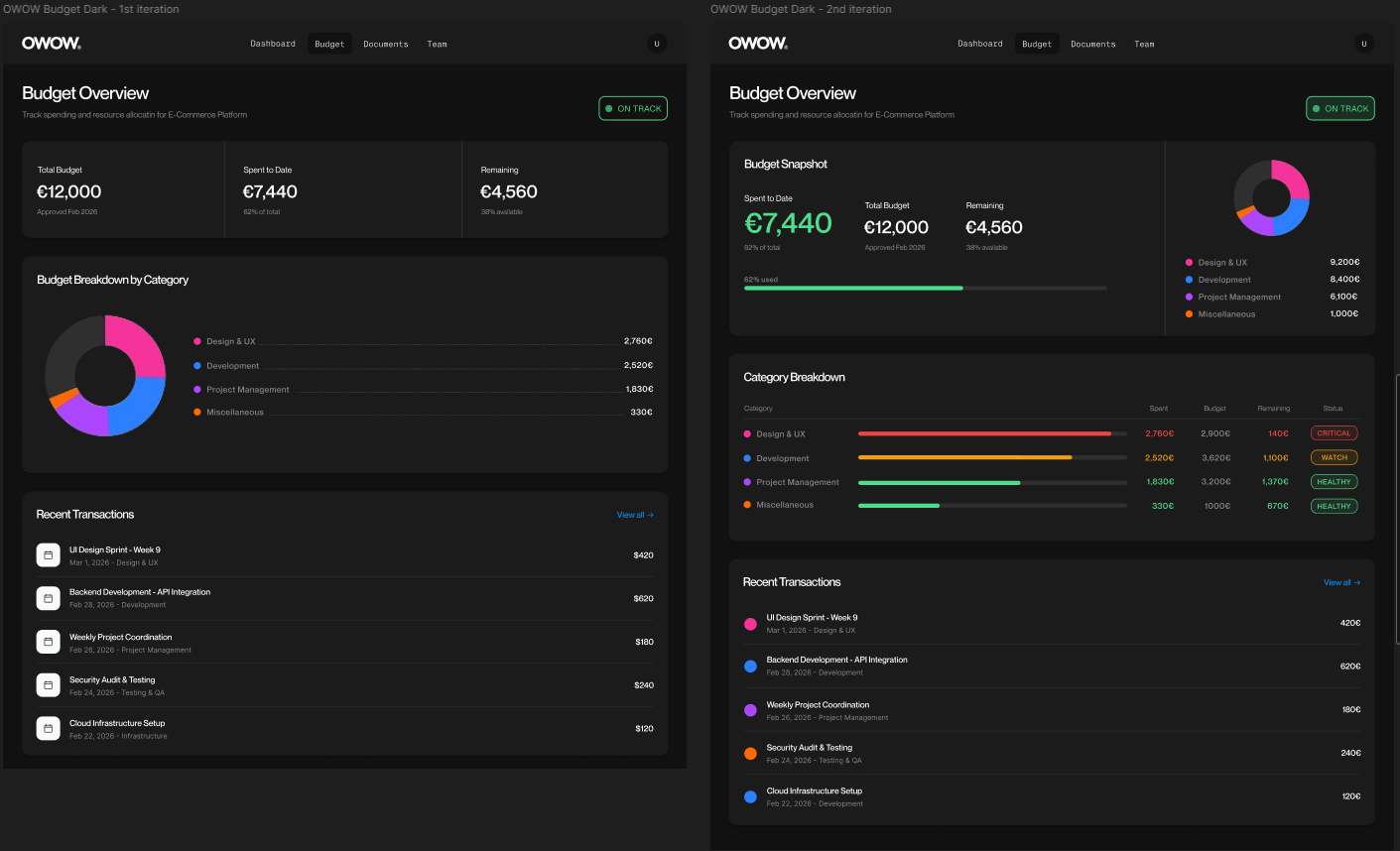Viewport: 1400px width, 851px height.
Task: Click the blue dot beside Backend Development API Integration
Action: (x=750, y=666)
